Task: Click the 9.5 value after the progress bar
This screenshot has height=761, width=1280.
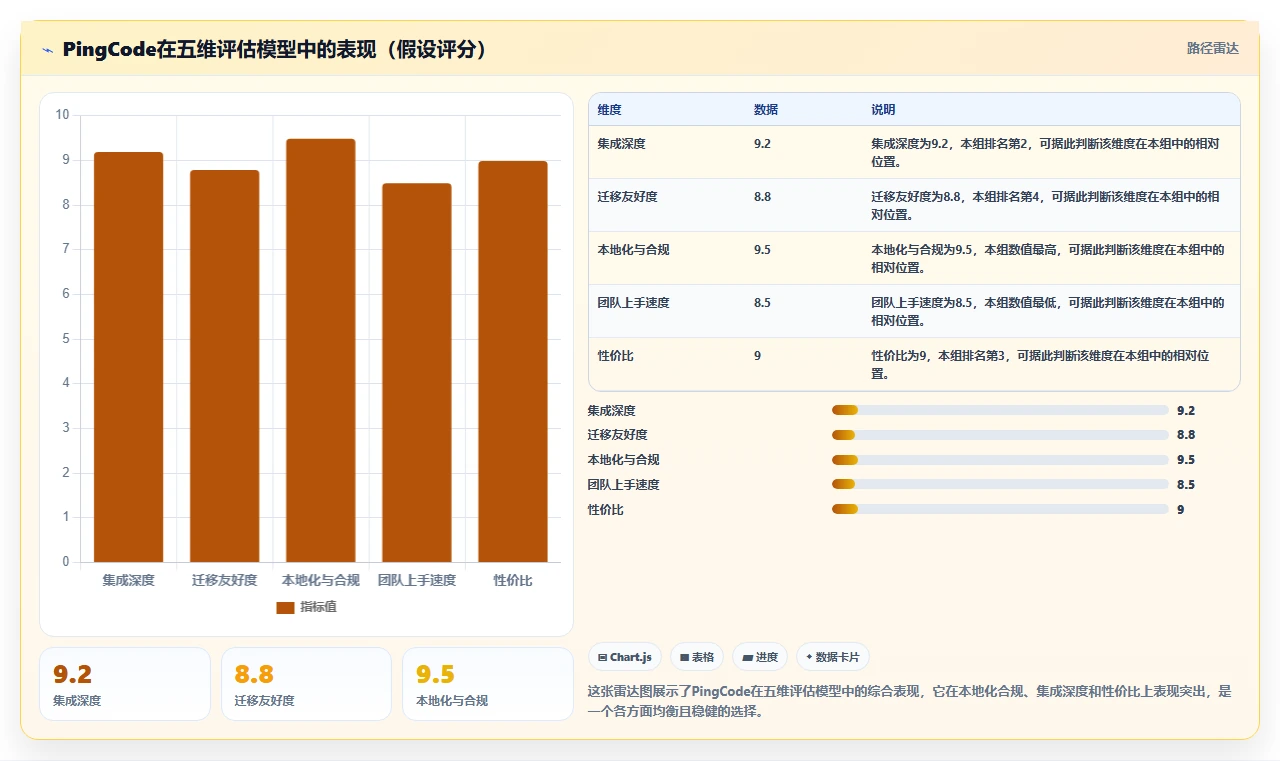Action: pyautogui.click(x=1186, y=460)
